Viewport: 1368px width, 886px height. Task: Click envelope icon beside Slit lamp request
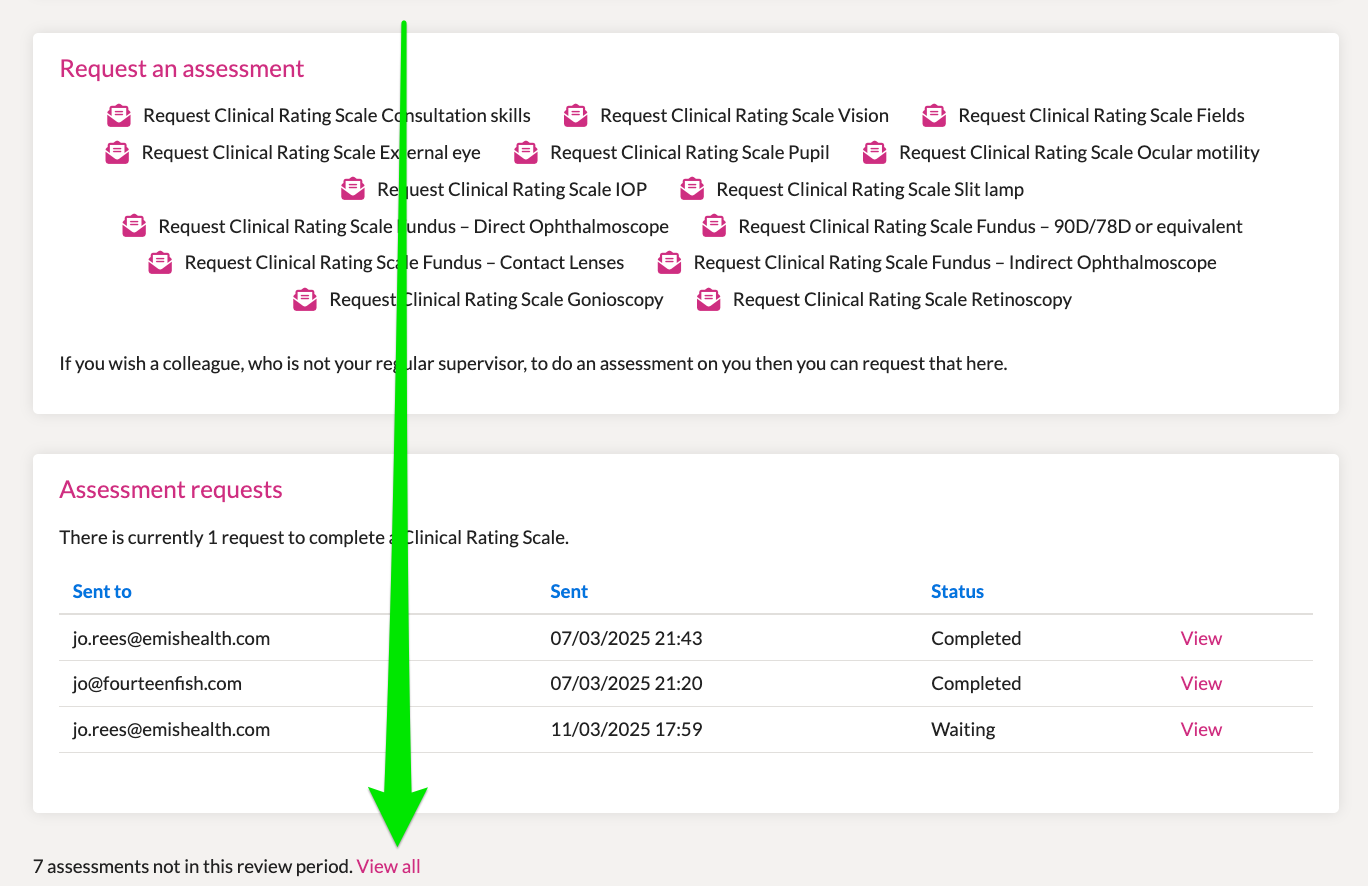point(692,189)
